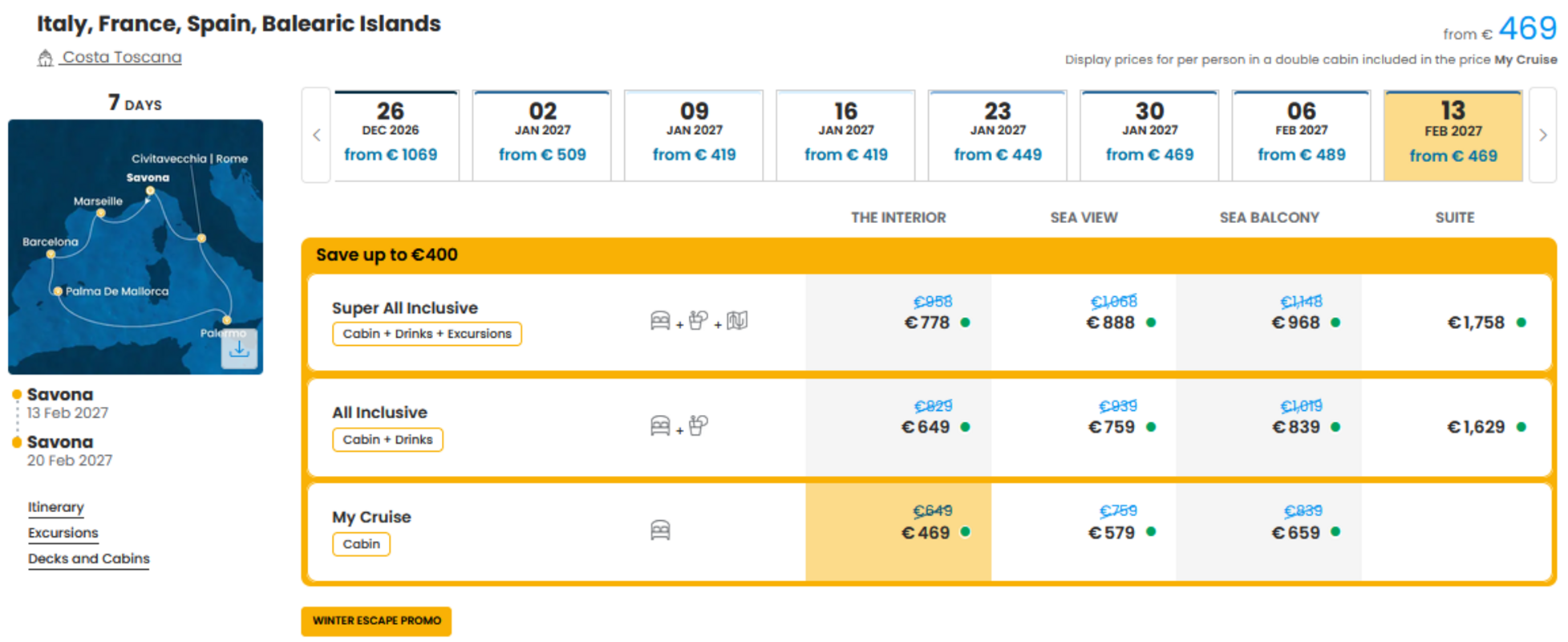Open the Decks and Cabins link
This screenshot has width=1568, height=642.
[88, 559]
